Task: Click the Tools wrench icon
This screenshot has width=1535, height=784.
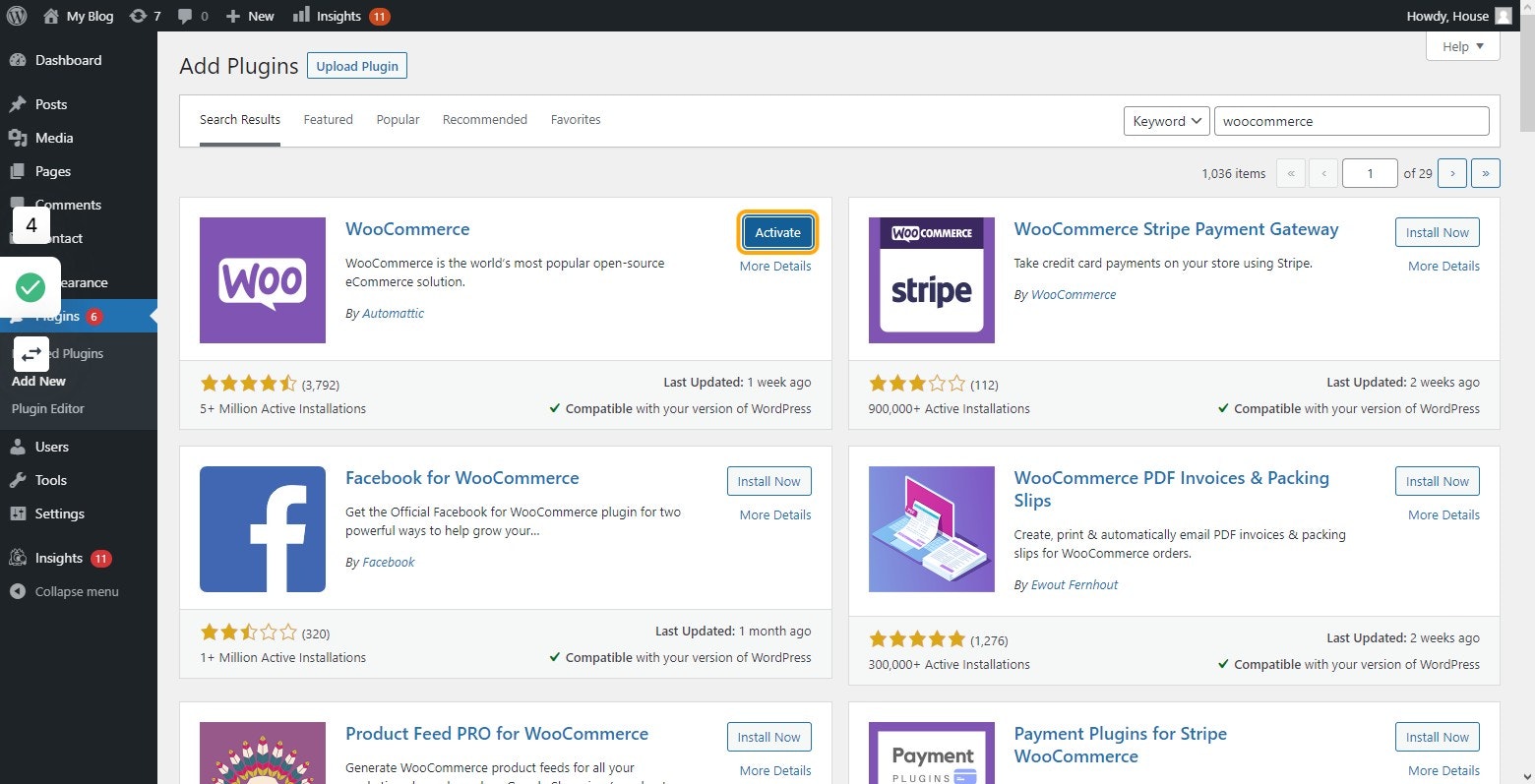Action: [18, 480]
